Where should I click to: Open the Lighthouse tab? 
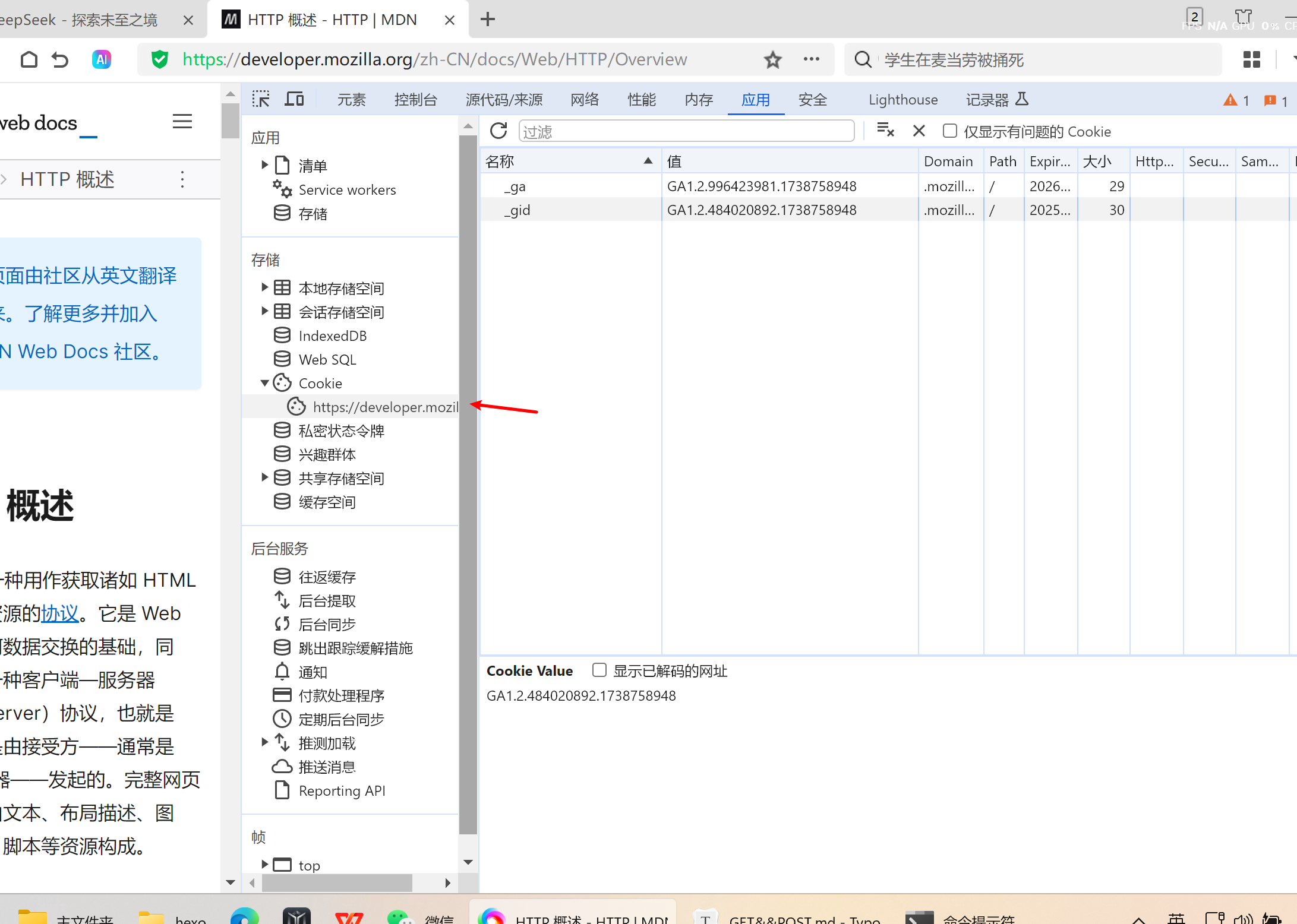tap(902, 100)
